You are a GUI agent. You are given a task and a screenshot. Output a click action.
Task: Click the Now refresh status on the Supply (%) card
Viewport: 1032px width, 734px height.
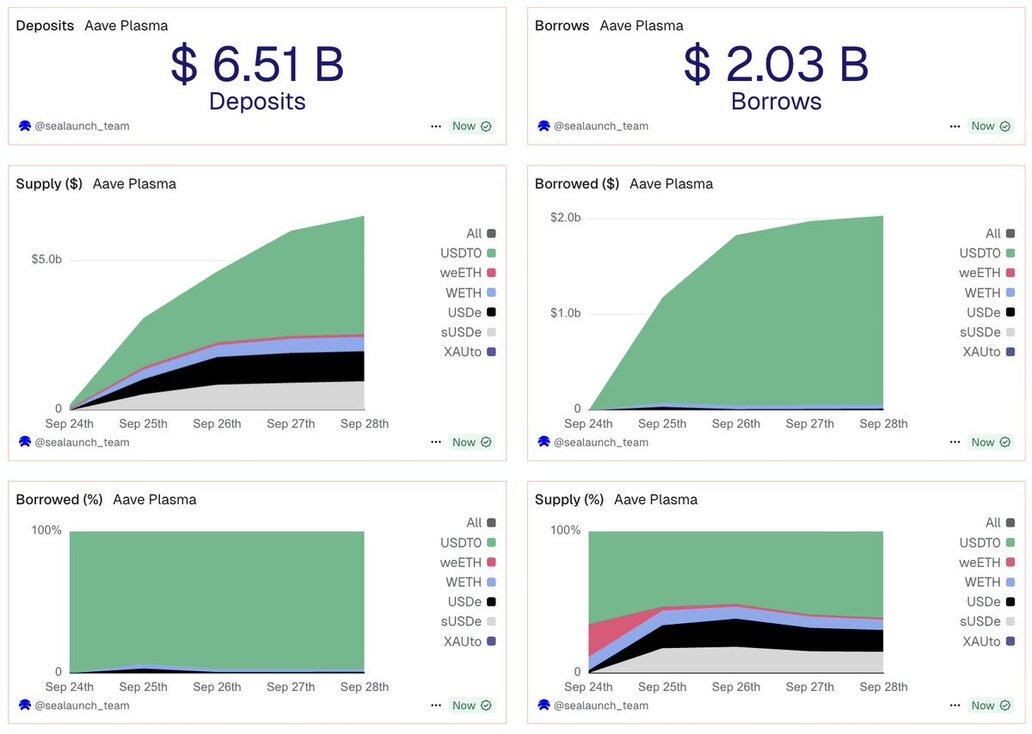[x=991, y=705]
